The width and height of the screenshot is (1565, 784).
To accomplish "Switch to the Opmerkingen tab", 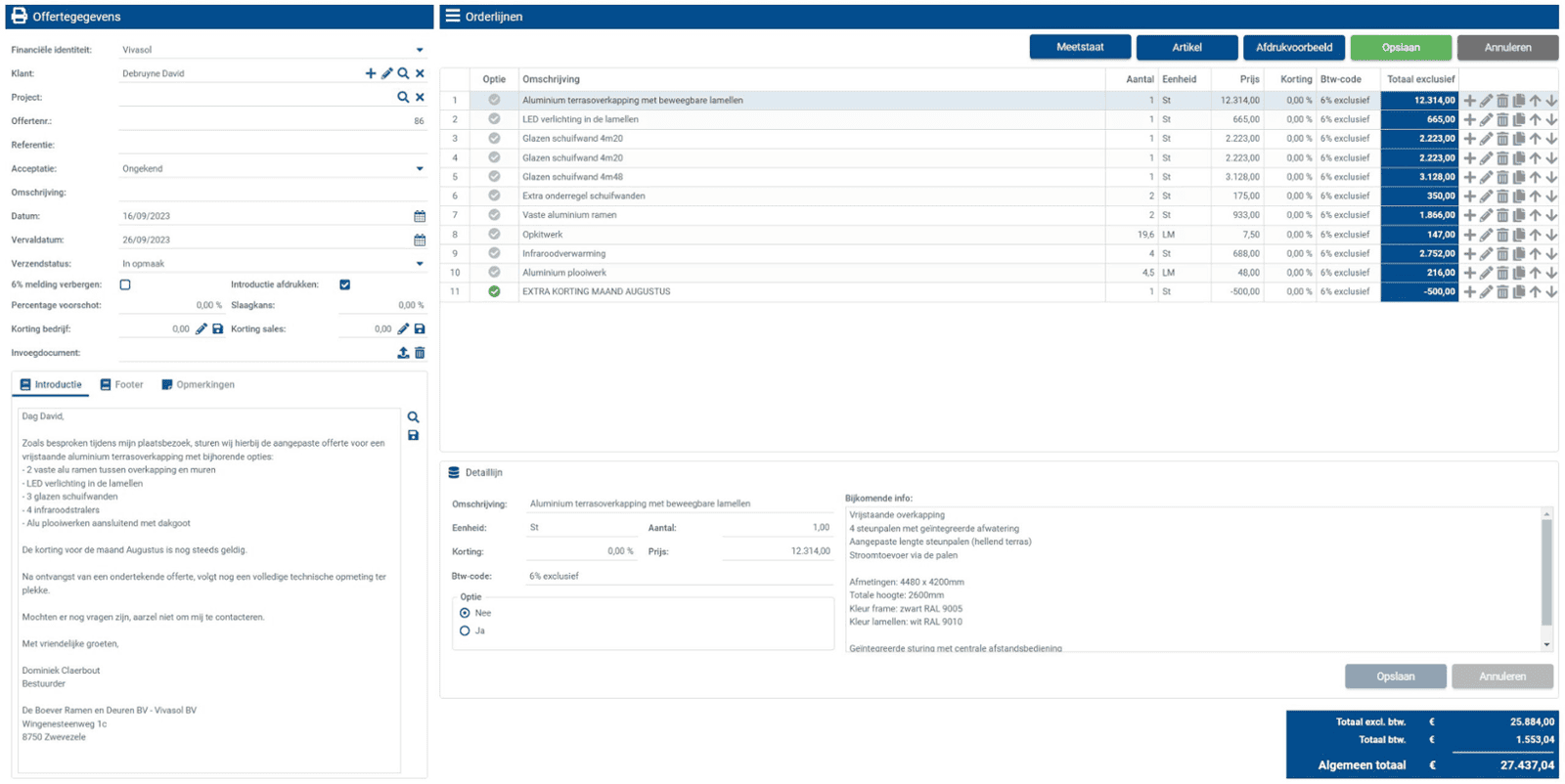I will click(x=198, y=384).
